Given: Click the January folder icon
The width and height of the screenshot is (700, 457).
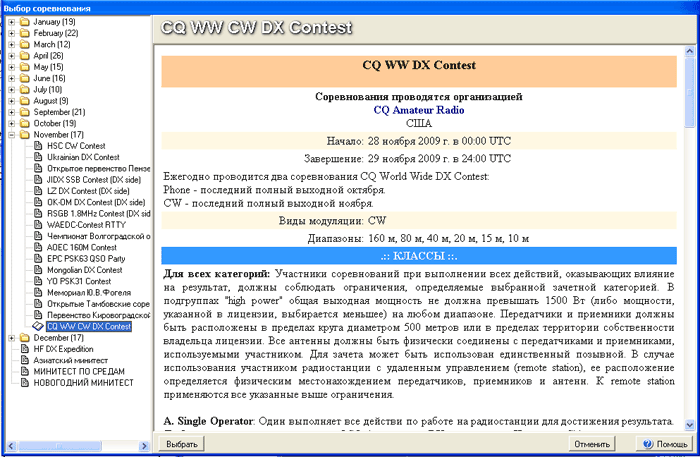Looking at the screenshot, I should coord(25,22).
